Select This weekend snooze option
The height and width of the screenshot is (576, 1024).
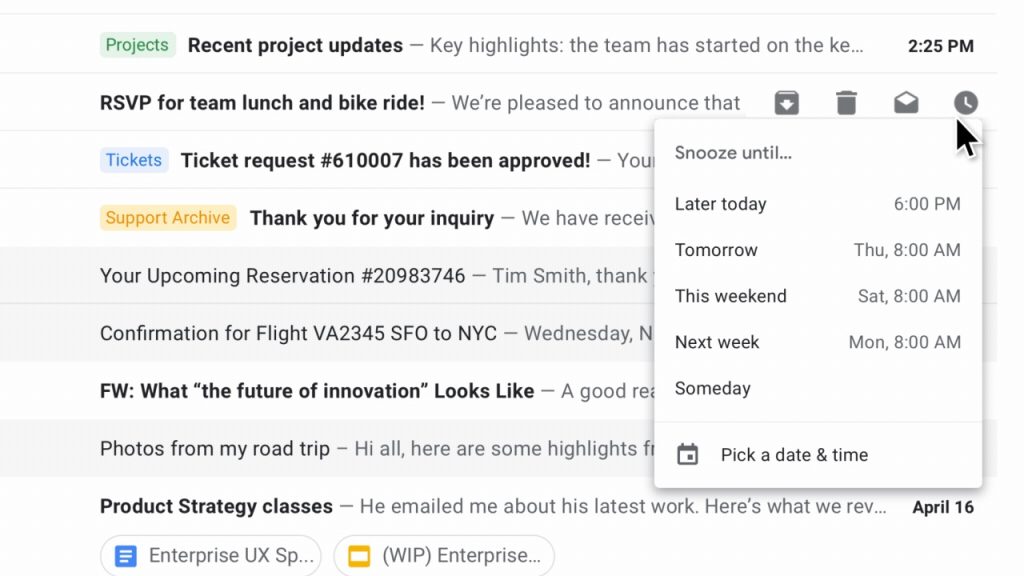pyautogui.click(x=818, y=296)
